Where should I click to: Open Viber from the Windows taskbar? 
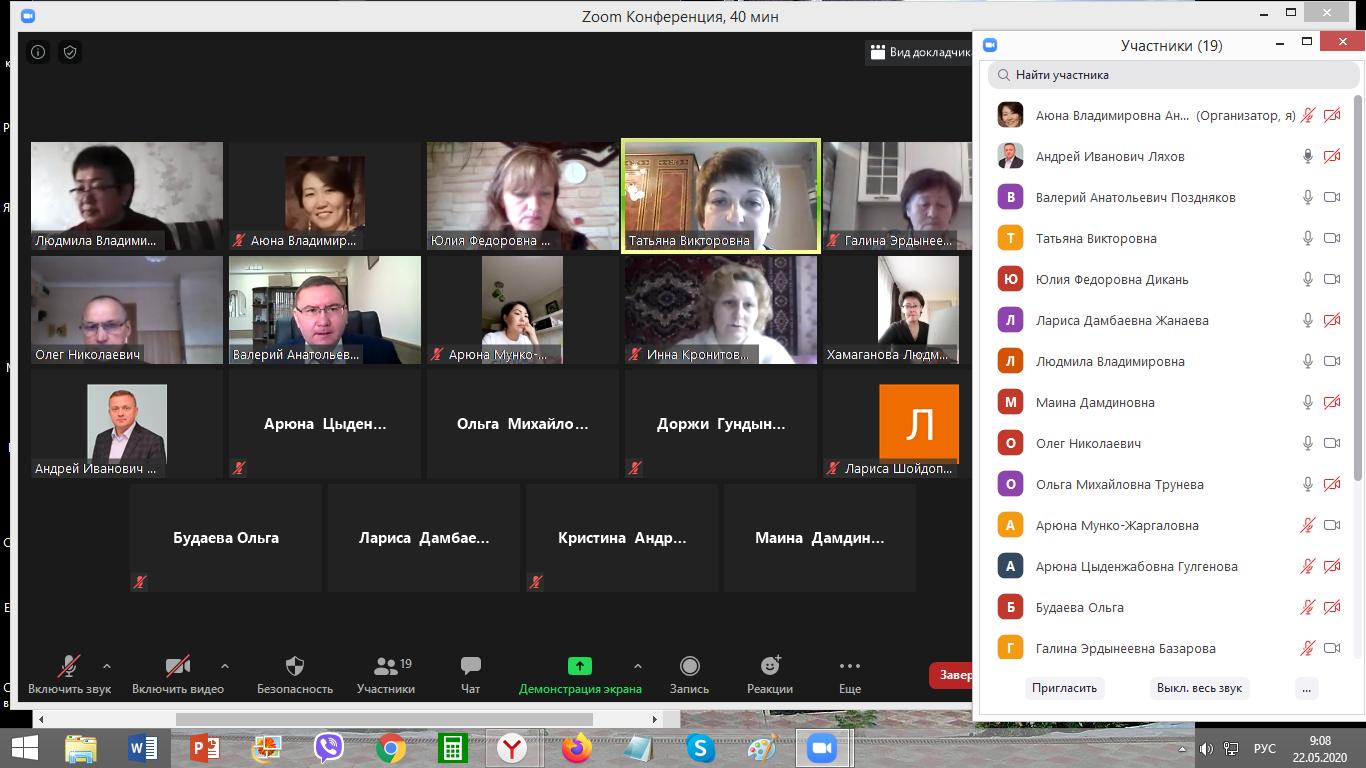pos(329,747)
